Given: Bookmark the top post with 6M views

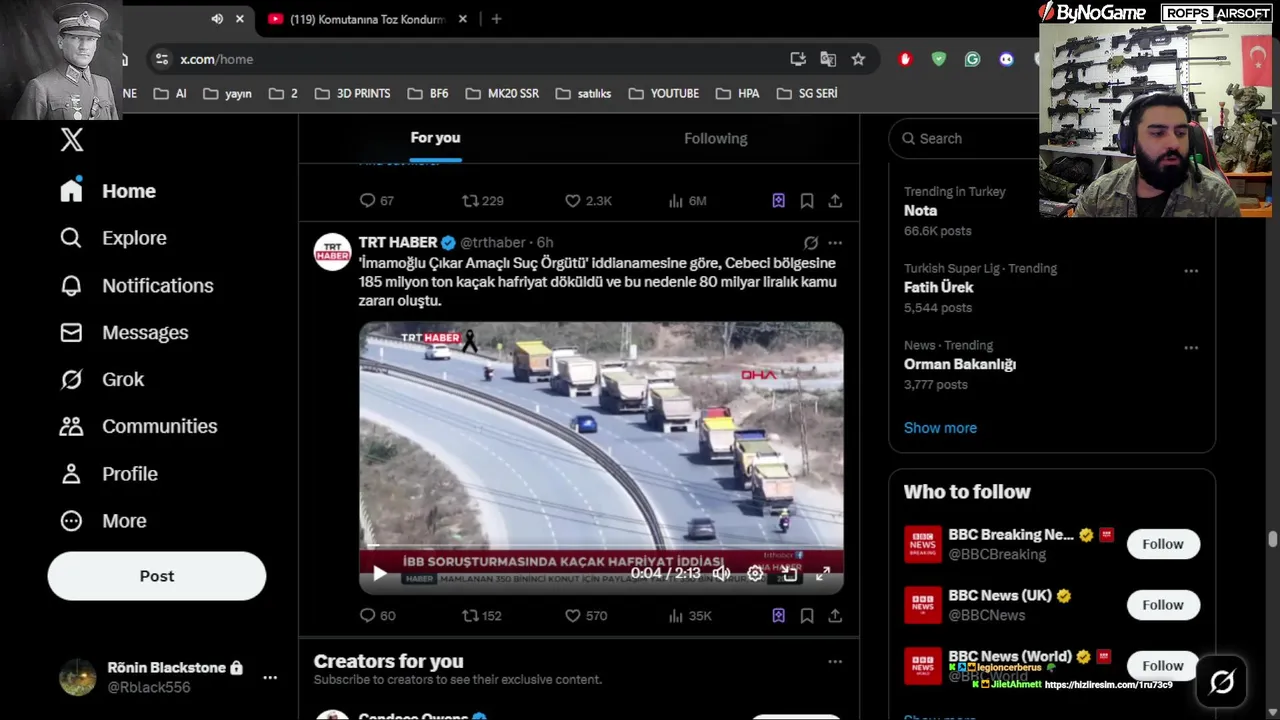Looking at the screenshot, I should (807, 201).
